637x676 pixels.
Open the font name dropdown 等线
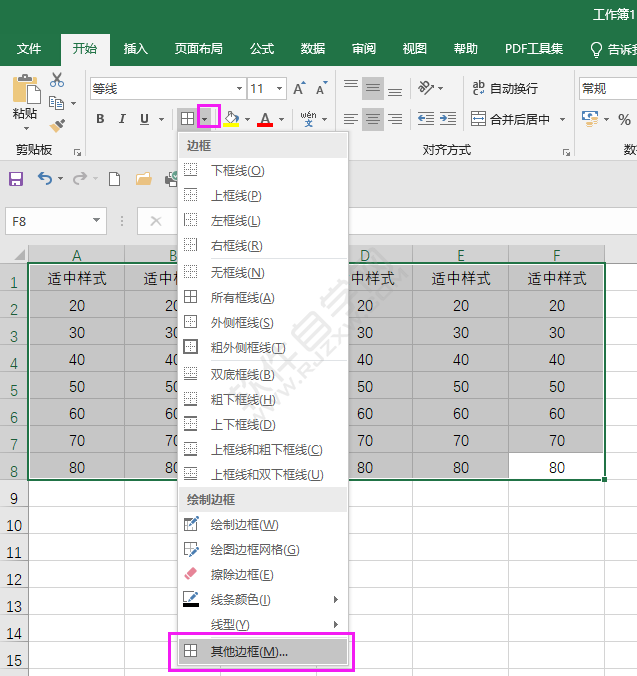pyautogui.click(x=239, y=89)
